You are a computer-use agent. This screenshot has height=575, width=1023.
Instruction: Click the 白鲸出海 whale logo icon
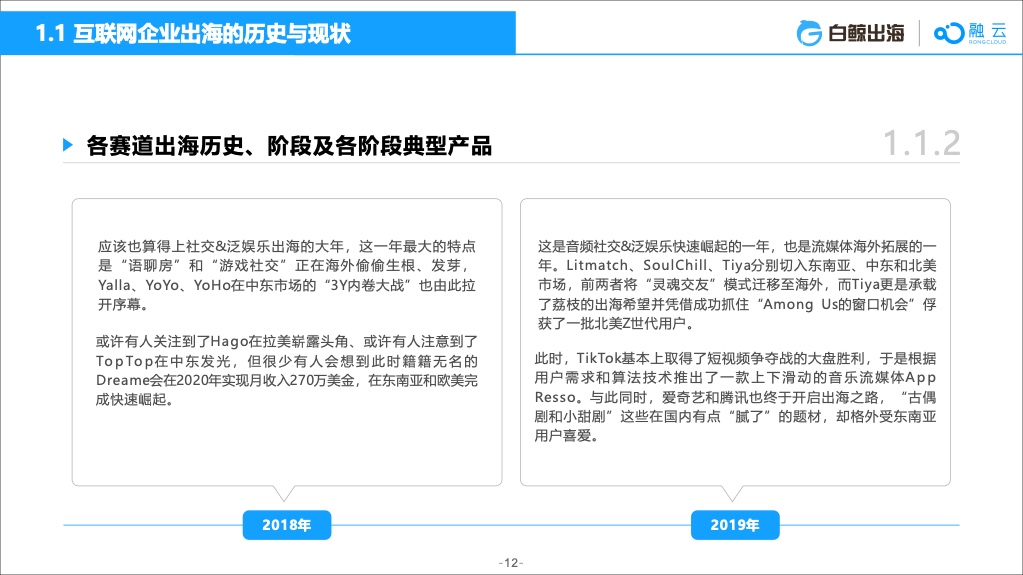coord(809,33)
